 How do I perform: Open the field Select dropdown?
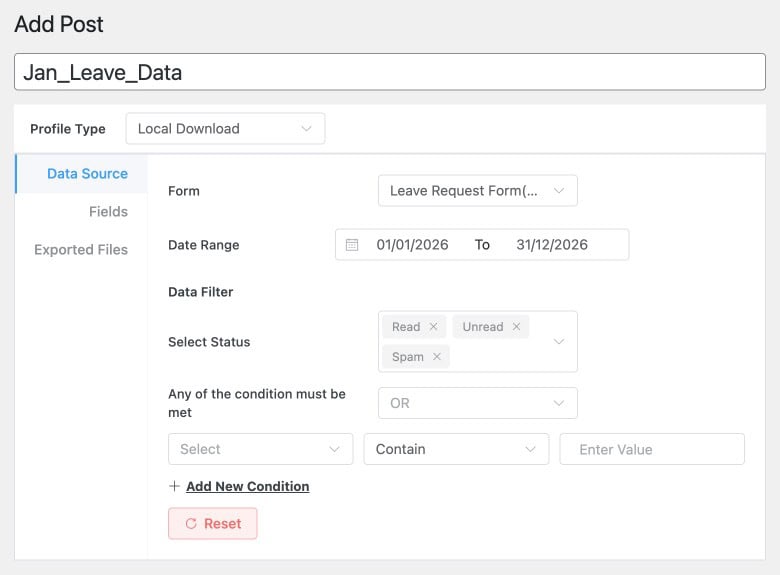coord(261,449)
